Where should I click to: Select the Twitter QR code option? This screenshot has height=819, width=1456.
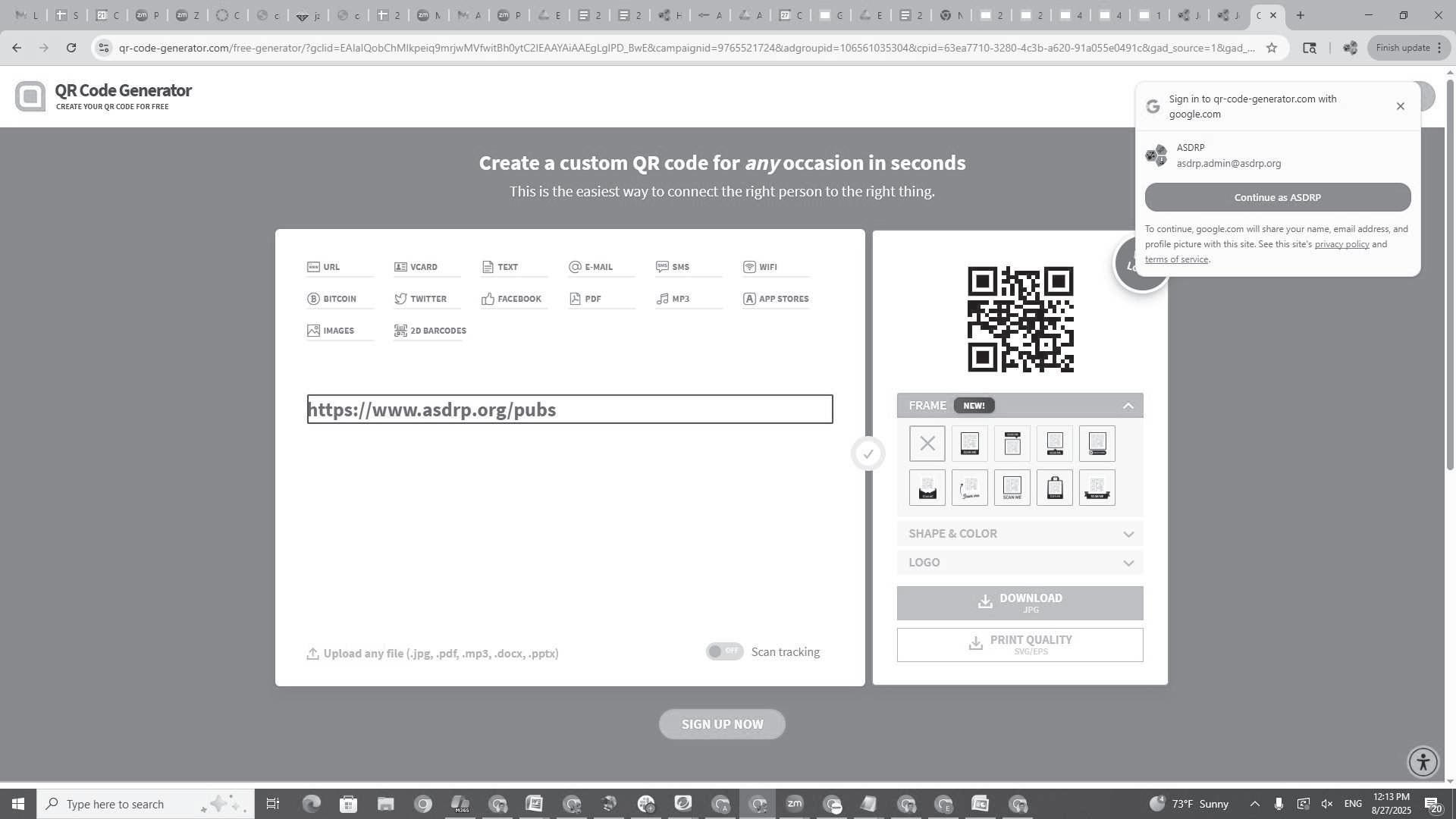coord(421,299)
